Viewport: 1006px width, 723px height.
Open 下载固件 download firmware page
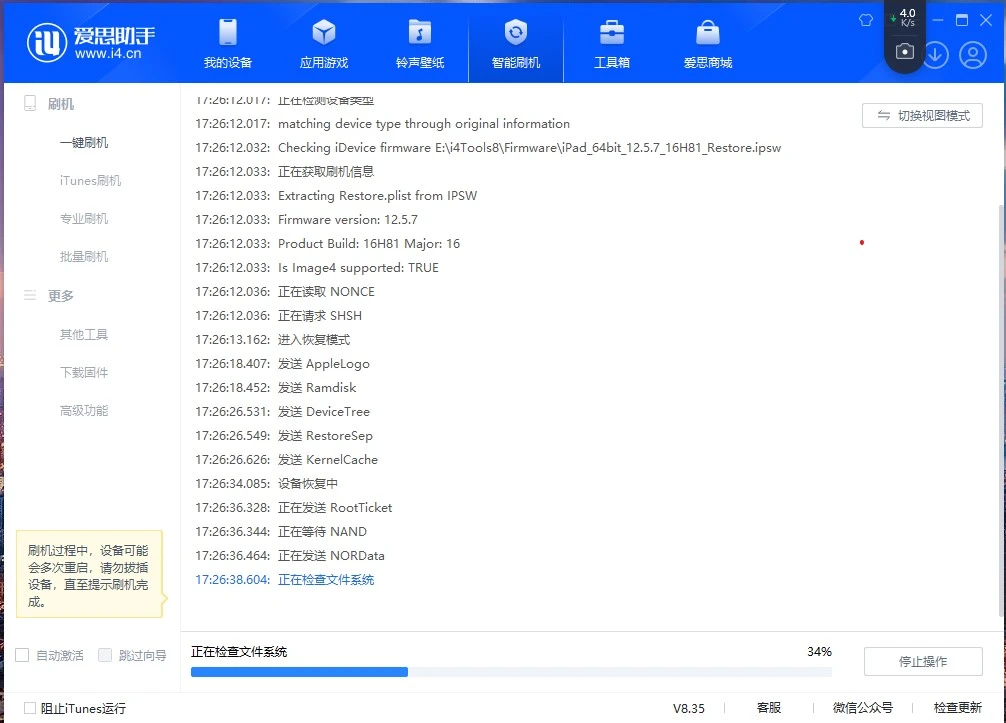(x=84, y=373)
